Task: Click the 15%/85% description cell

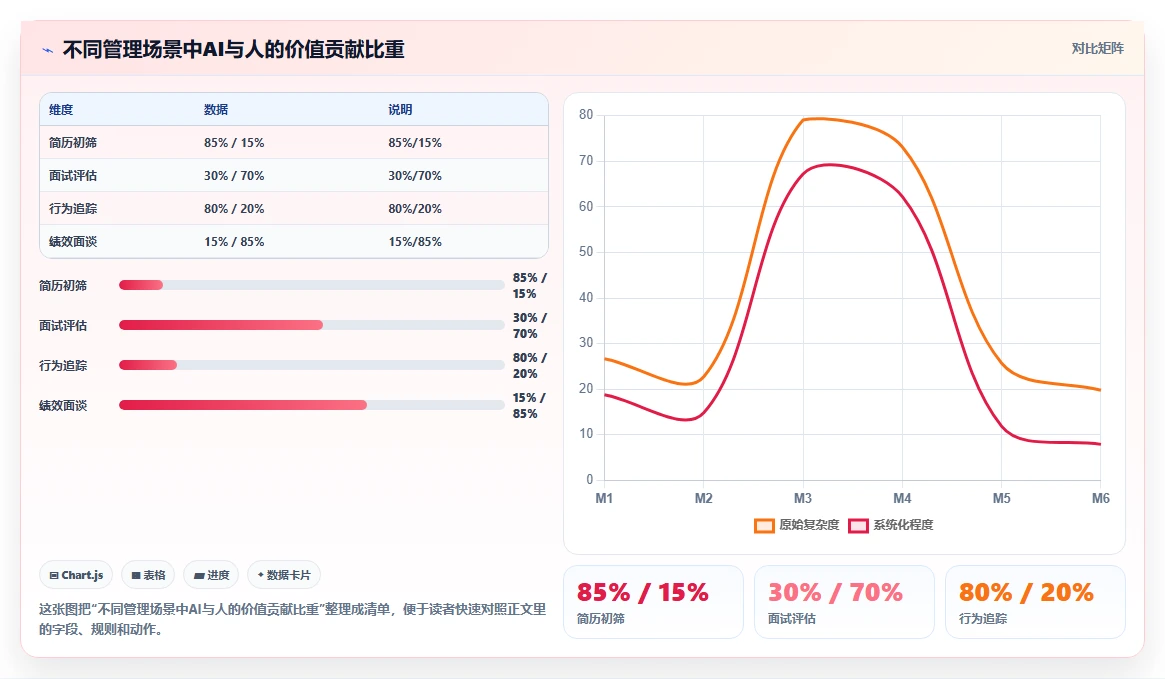Action: tap(415, 242)
